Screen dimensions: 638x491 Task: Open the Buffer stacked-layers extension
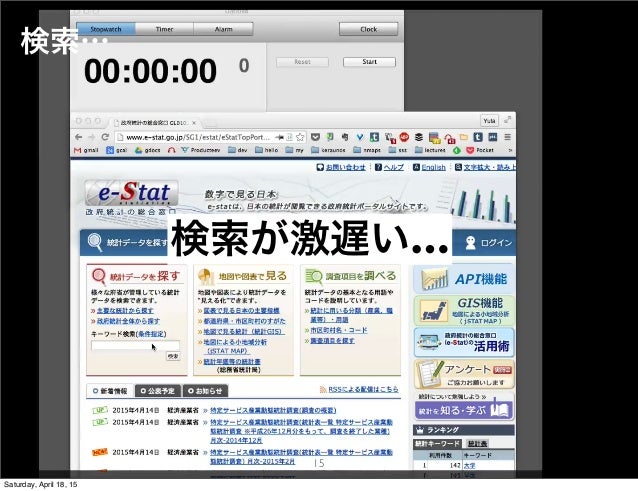419,137
